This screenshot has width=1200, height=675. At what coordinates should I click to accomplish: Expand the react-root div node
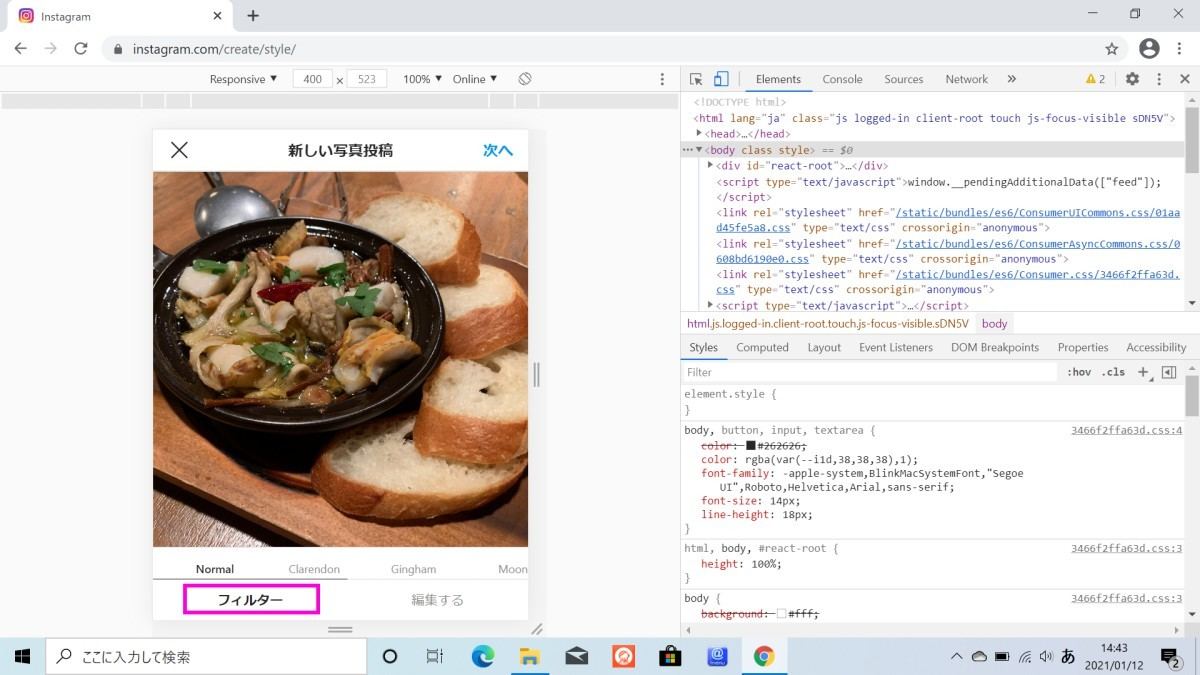coord(710,165)
